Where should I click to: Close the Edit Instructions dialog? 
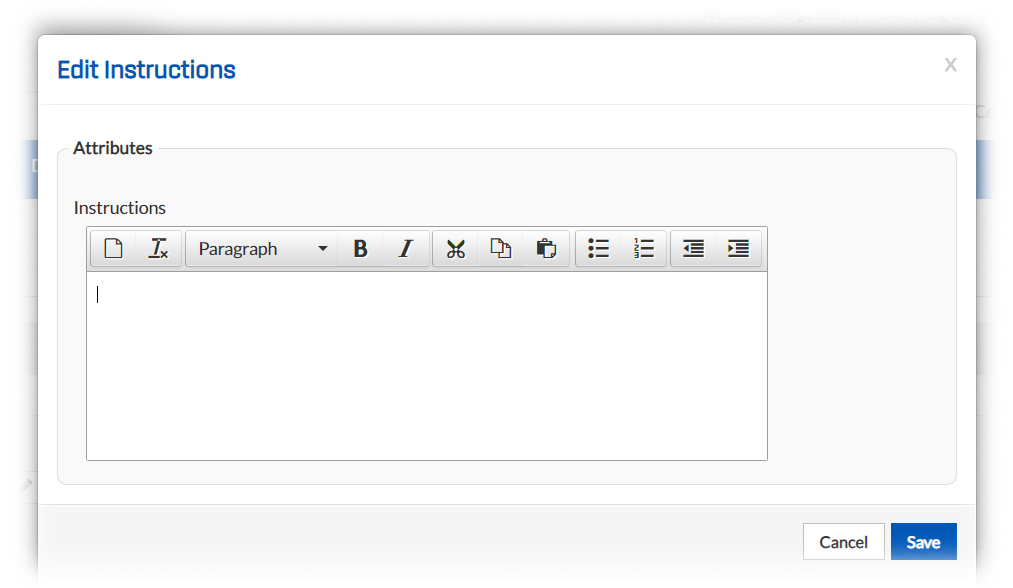click(950, 65)
